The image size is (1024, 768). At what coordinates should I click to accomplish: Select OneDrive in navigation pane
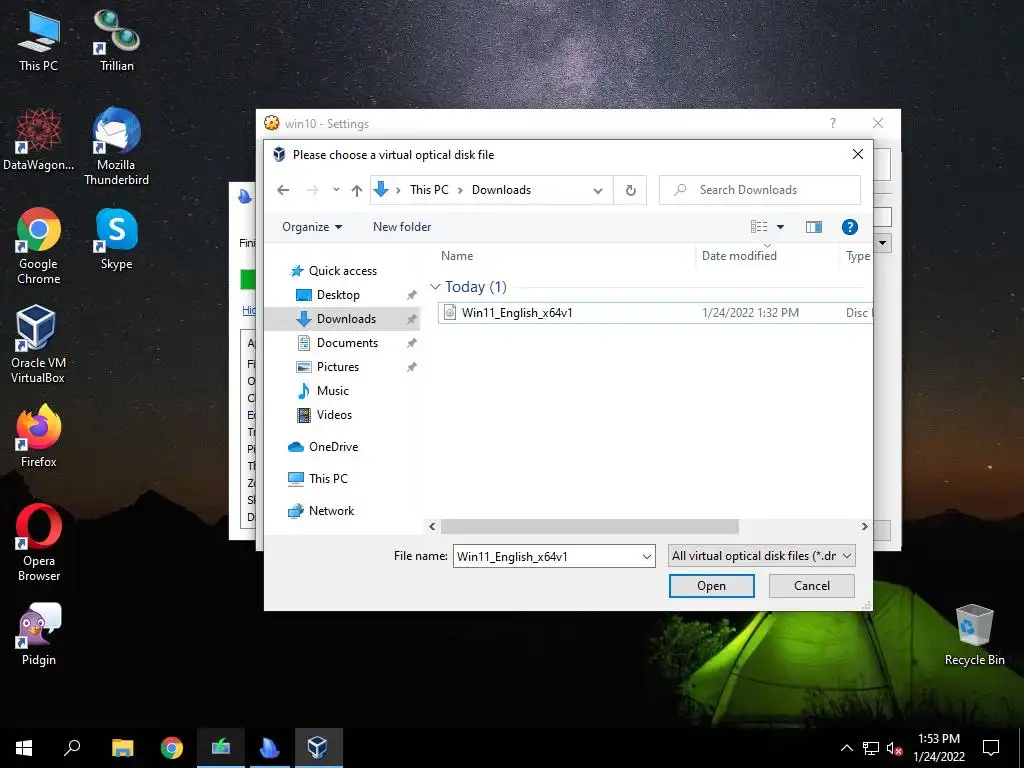pos(333,447)
